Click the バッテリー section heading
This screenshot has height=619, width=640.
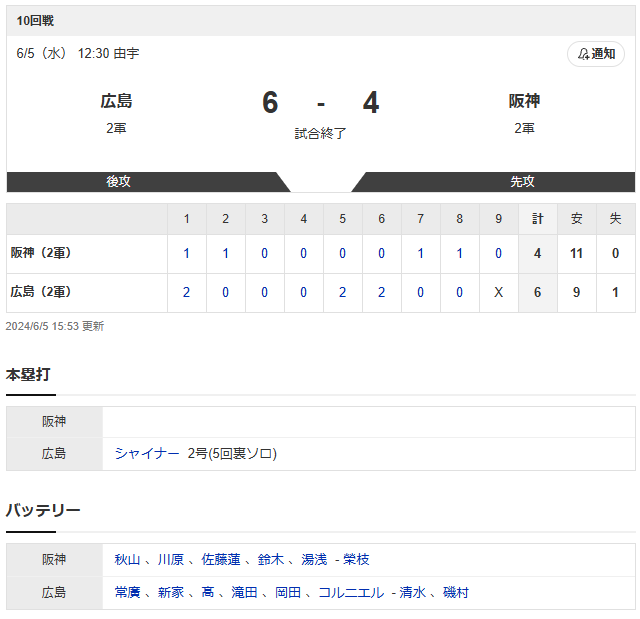tap(43, 511)
